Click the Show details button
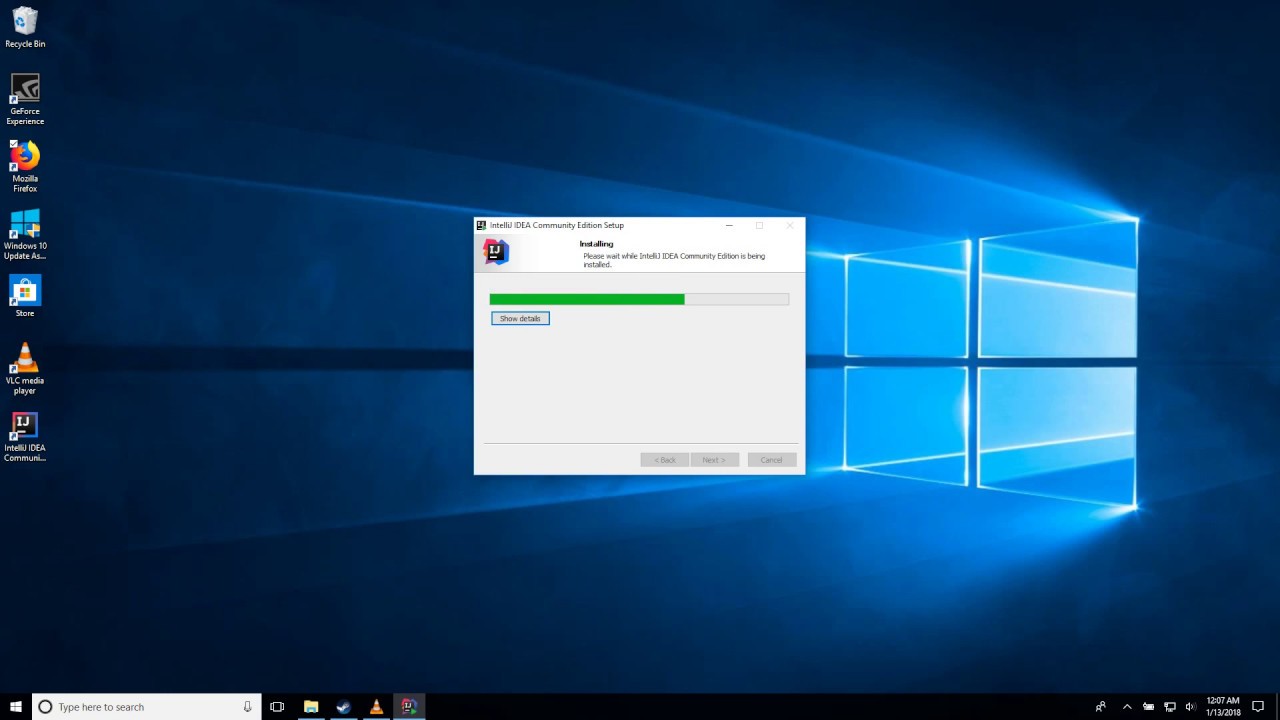Screen dimensions: 1280x720 click(x=520, y=318)
